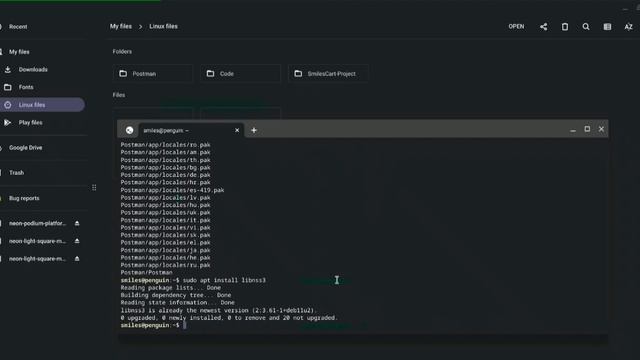Click the 'Postman/Postman' output line

pyautogui.click(x=146, y=273)
